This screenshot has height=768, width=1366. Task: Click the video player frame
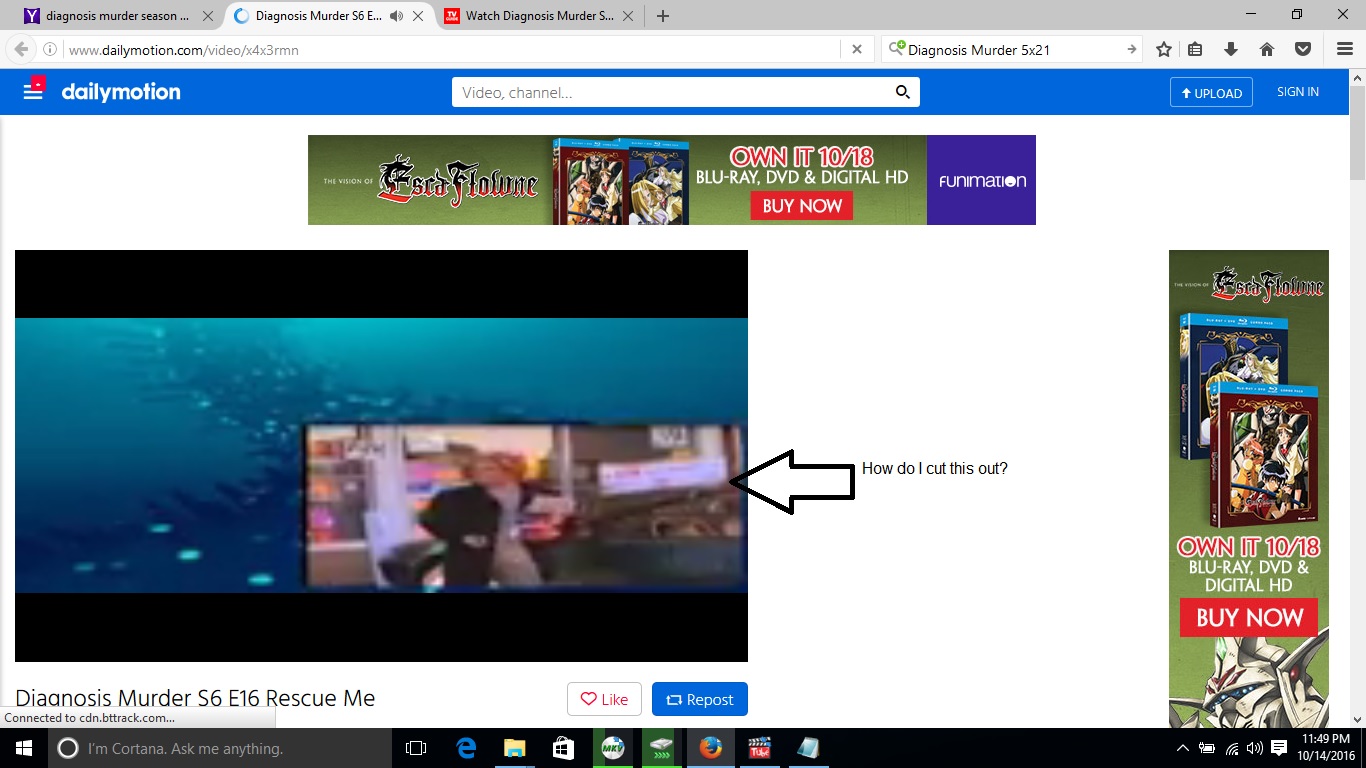tap(381, 456)
